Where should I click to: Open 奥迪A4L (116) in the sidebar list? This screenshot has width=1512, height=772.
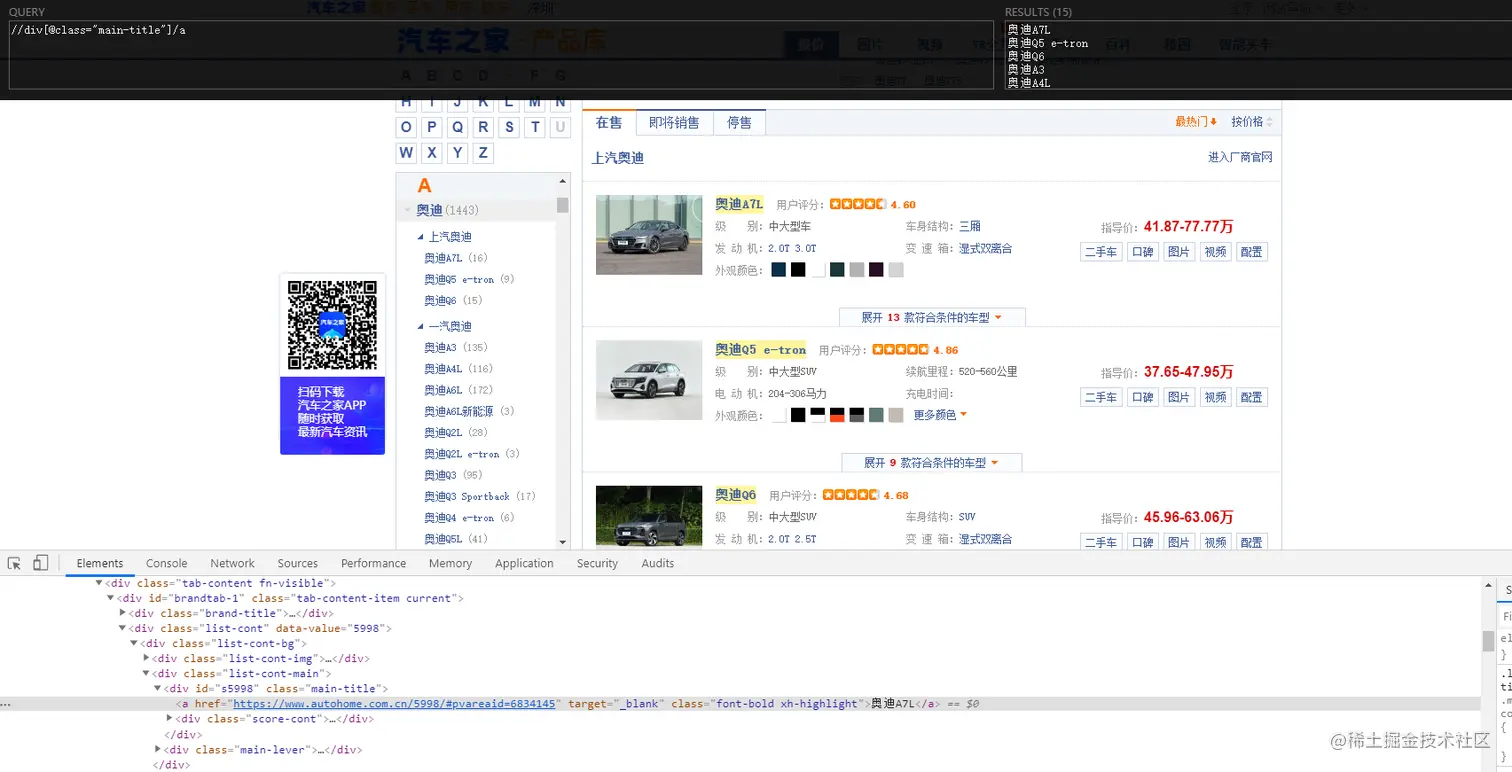459,369
